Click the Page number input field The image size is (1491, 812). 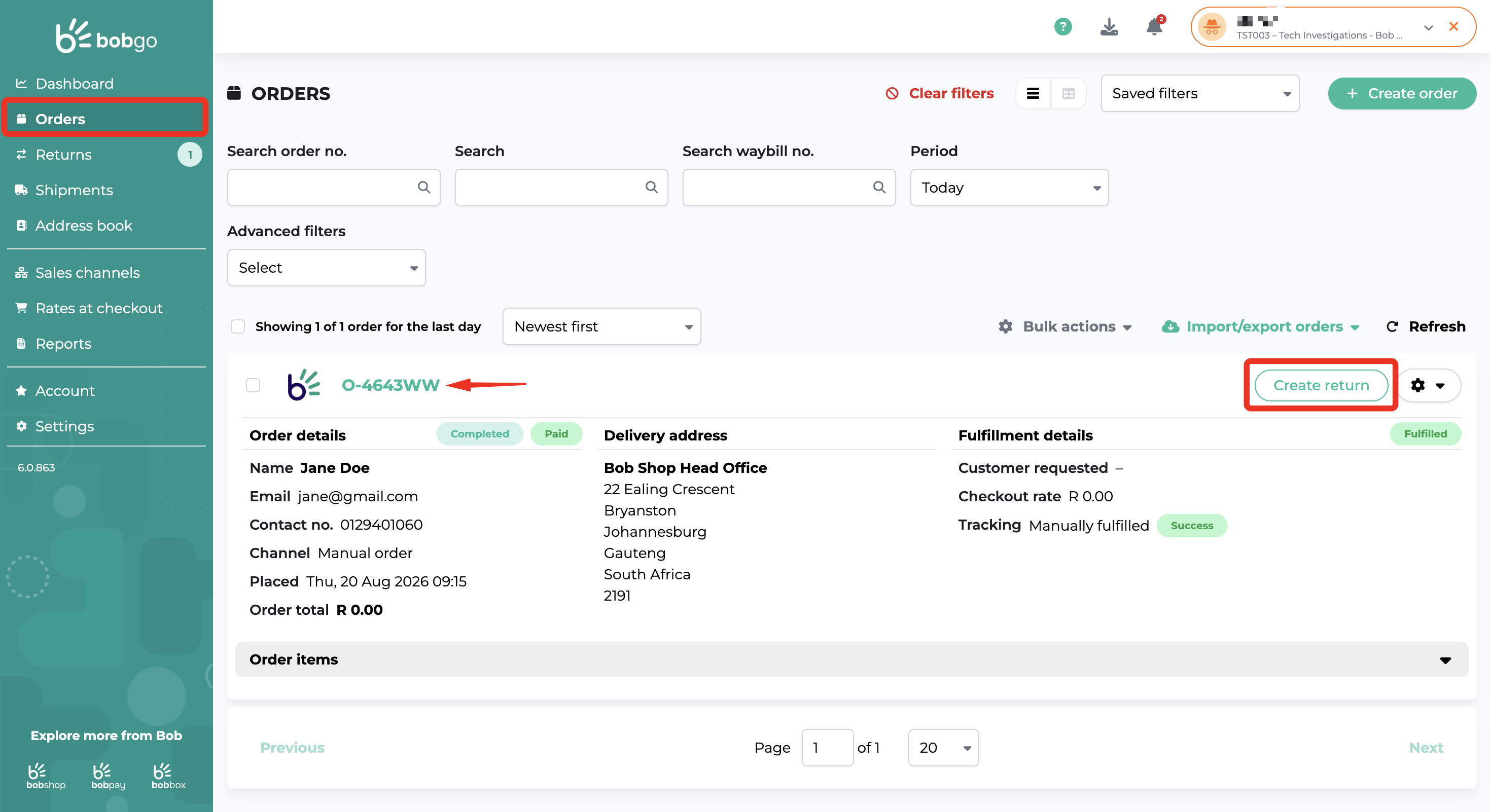828,748
